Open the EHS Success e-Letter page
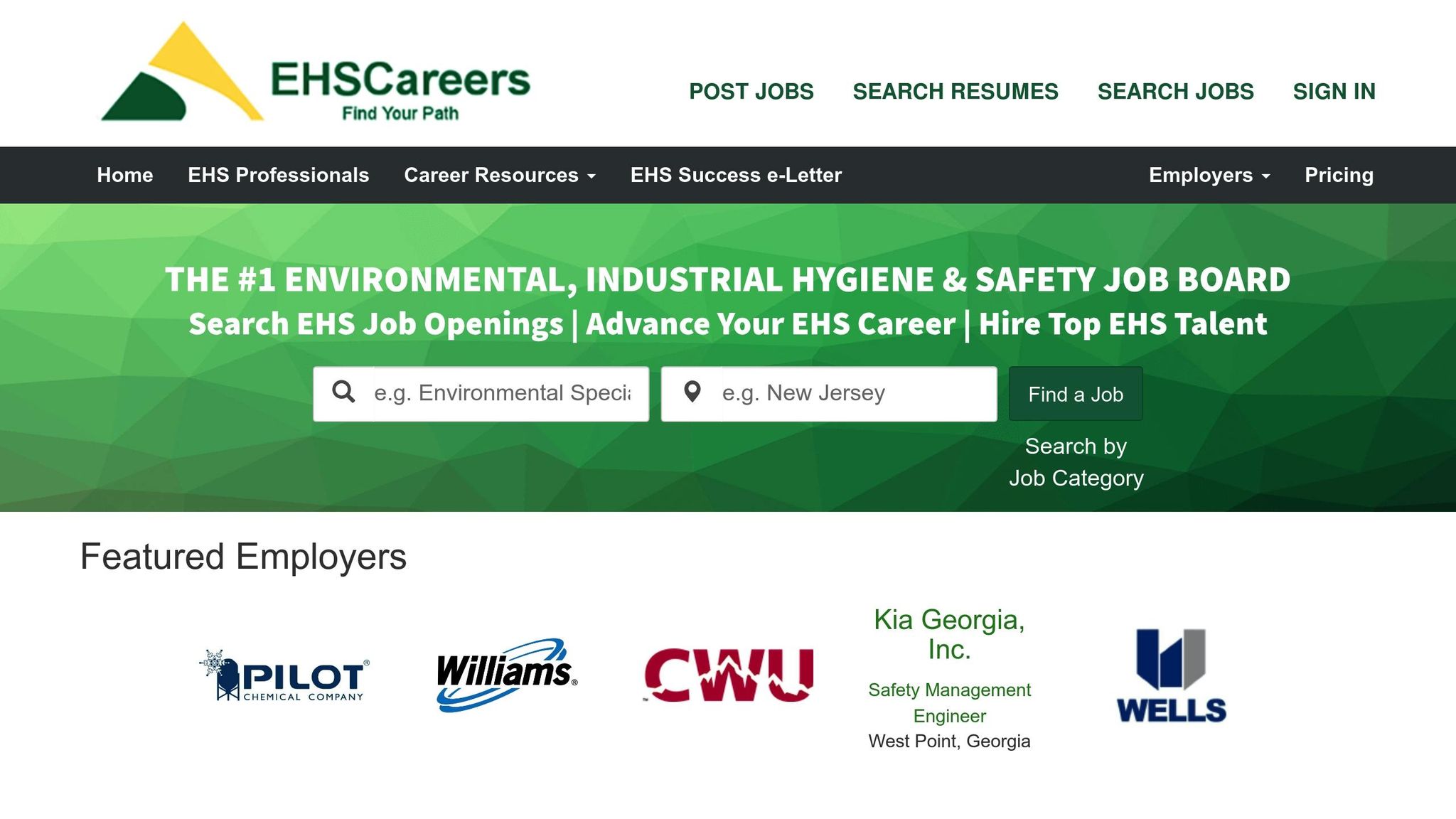The height and width of the screenshot is (819, 1456). click(736, 176)
